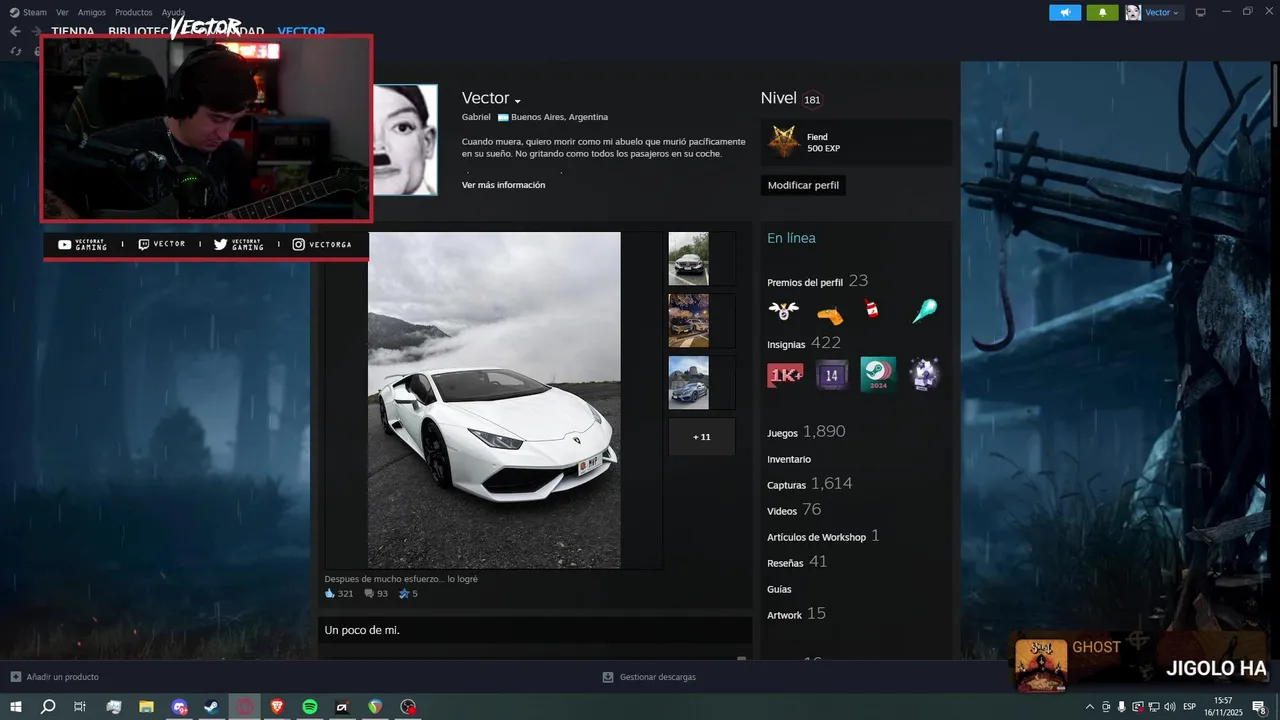The image size is (1280, 720).
Task: Click the 'Un poco de mi.' heading
Action: (362, 630)
